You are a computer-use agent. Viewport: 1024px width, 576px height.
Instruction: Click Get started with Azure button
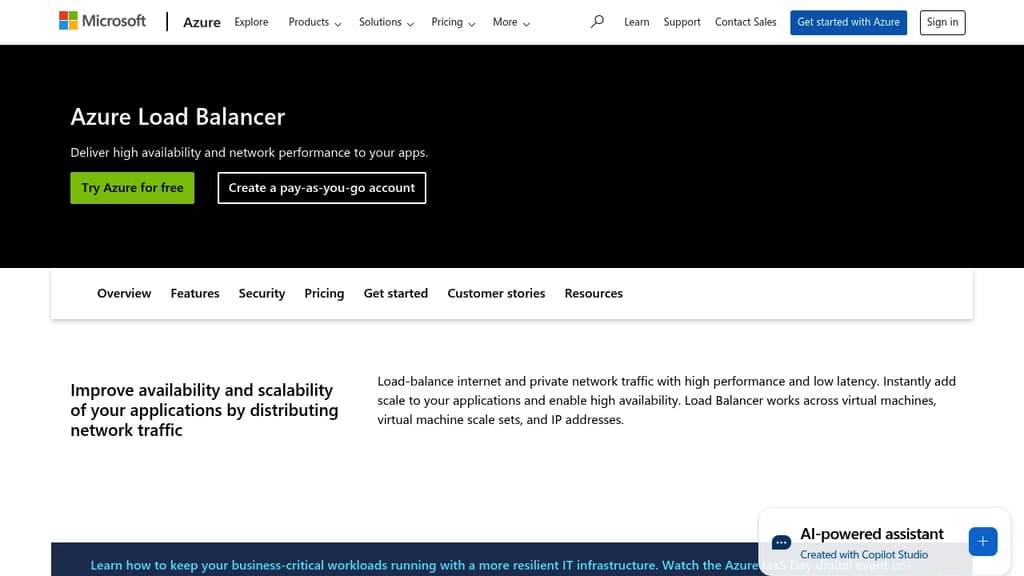(848, 22)
